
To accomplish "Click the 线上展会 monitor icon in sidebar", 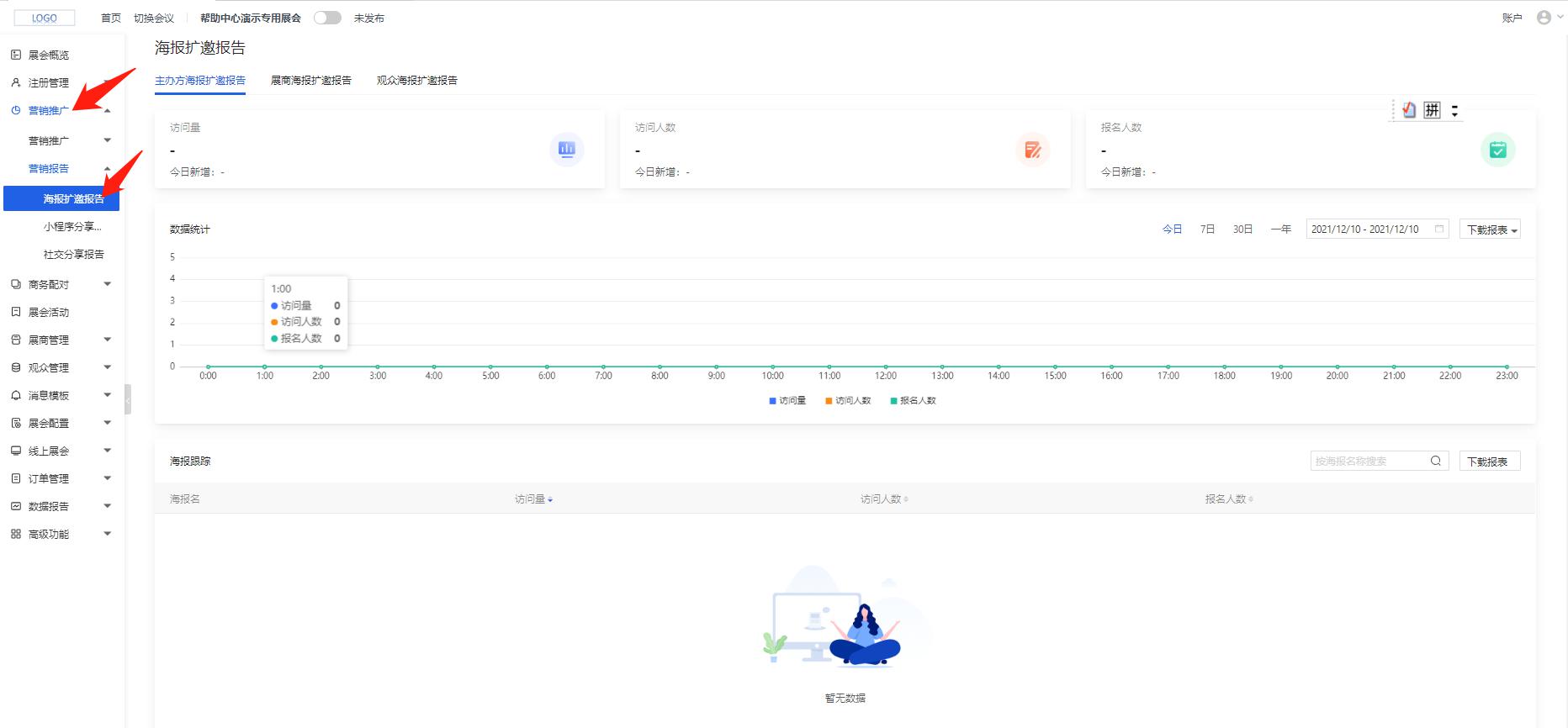I will tap(15, 451).
